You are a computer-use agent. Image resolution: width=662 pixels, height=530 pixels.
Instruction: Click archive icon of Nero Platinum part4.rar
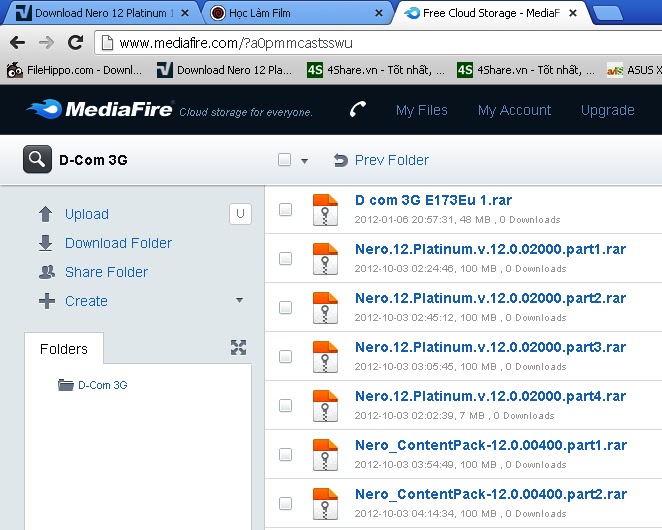(325, 406)
